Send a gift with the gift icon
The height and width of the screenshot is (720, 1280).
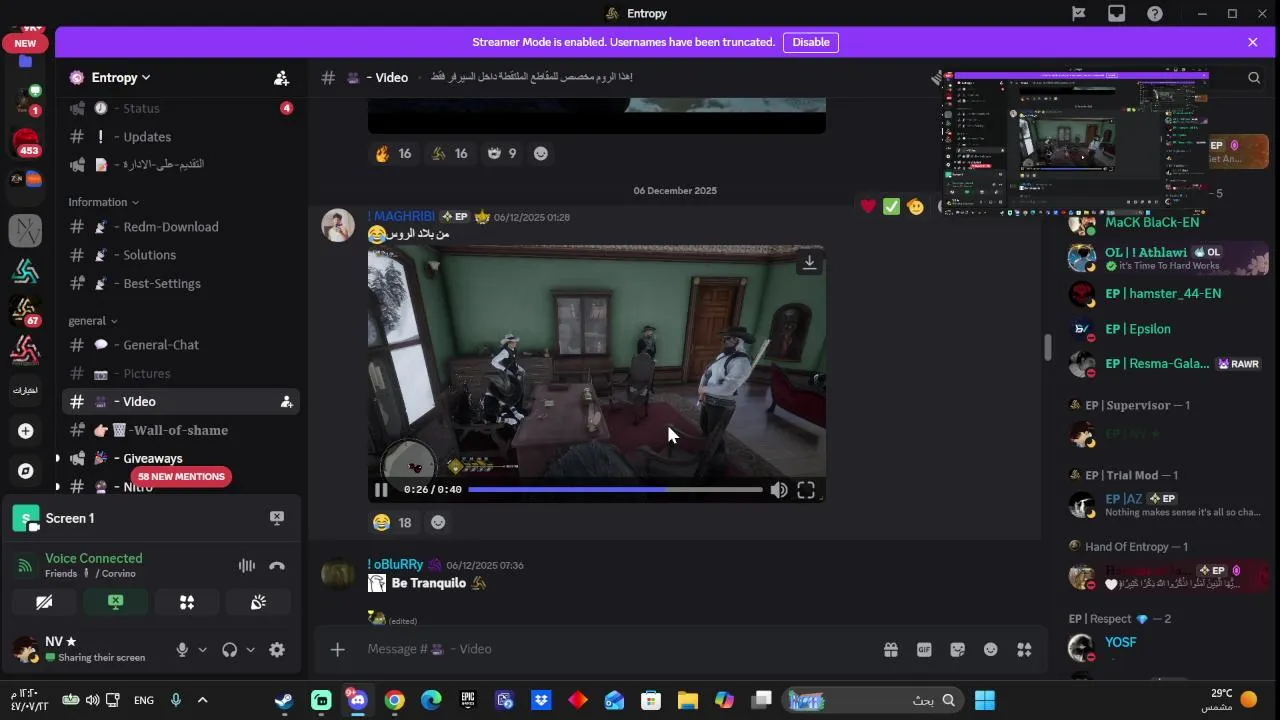[890, 650]
